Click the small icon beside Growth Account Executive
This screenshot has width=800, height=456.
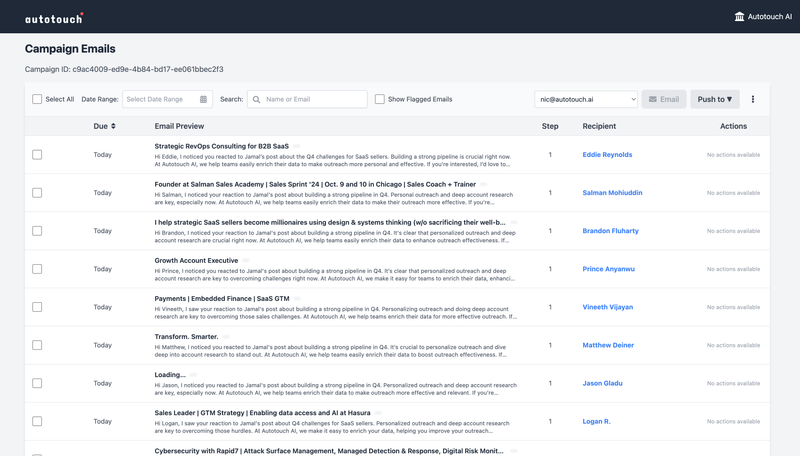[x=246, y=260]
